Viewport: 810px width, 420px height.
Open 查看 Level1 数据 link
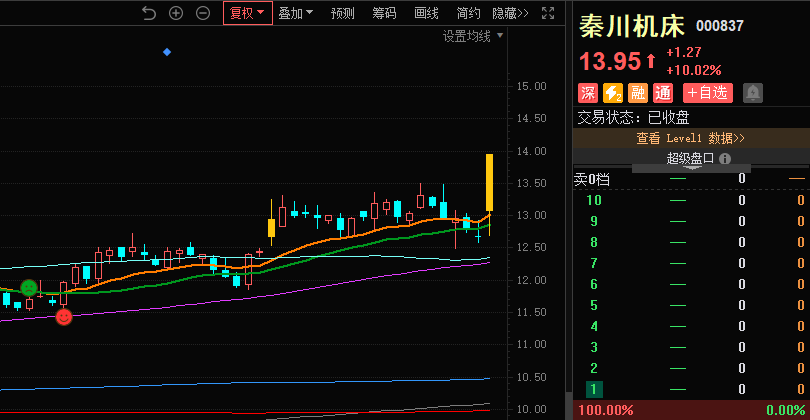[691, 138]
